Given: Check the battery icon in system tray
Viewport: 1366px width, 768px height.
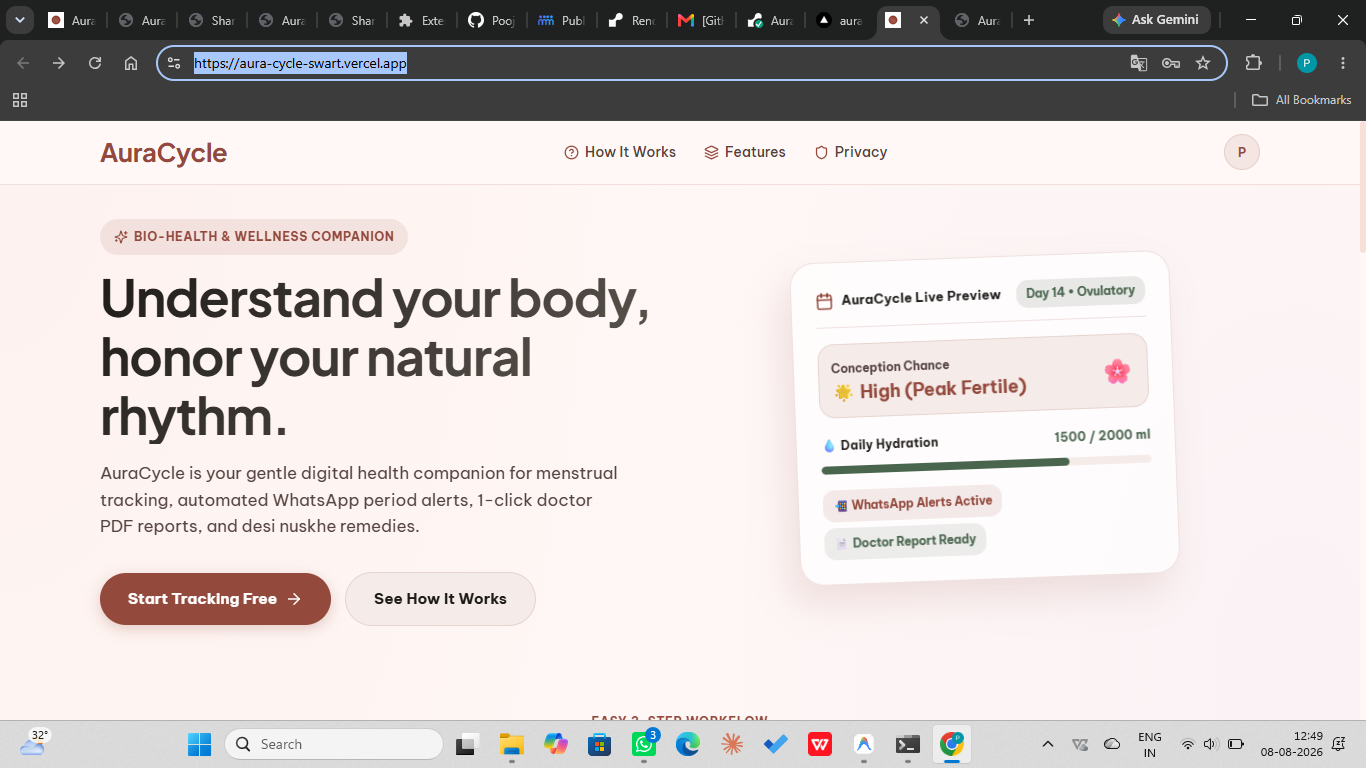Looking at the screenshot, I should (1236, 744).
